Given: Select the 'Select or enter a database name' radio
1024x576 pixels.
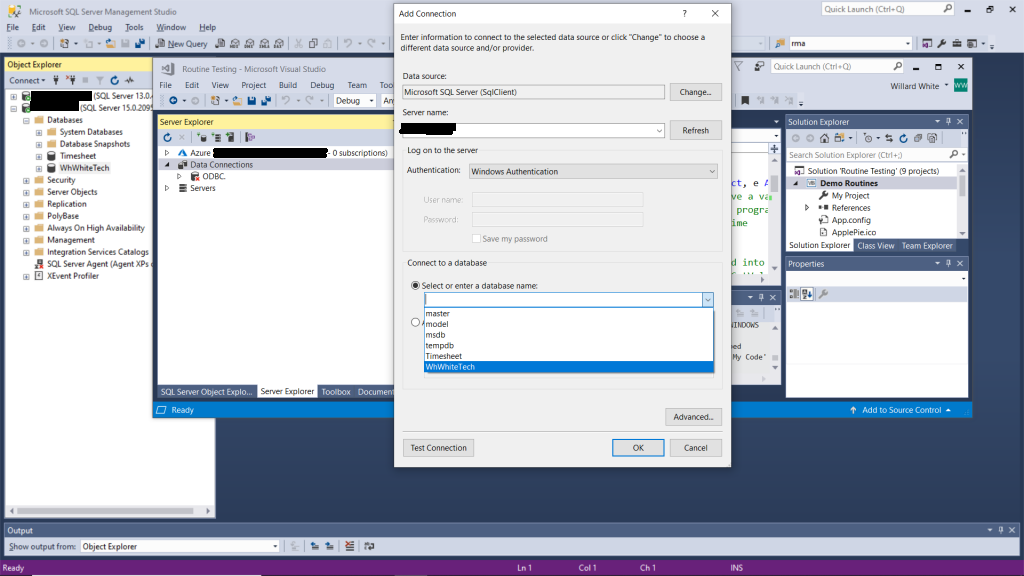Looking at the screenshot, I should [416, 285].
